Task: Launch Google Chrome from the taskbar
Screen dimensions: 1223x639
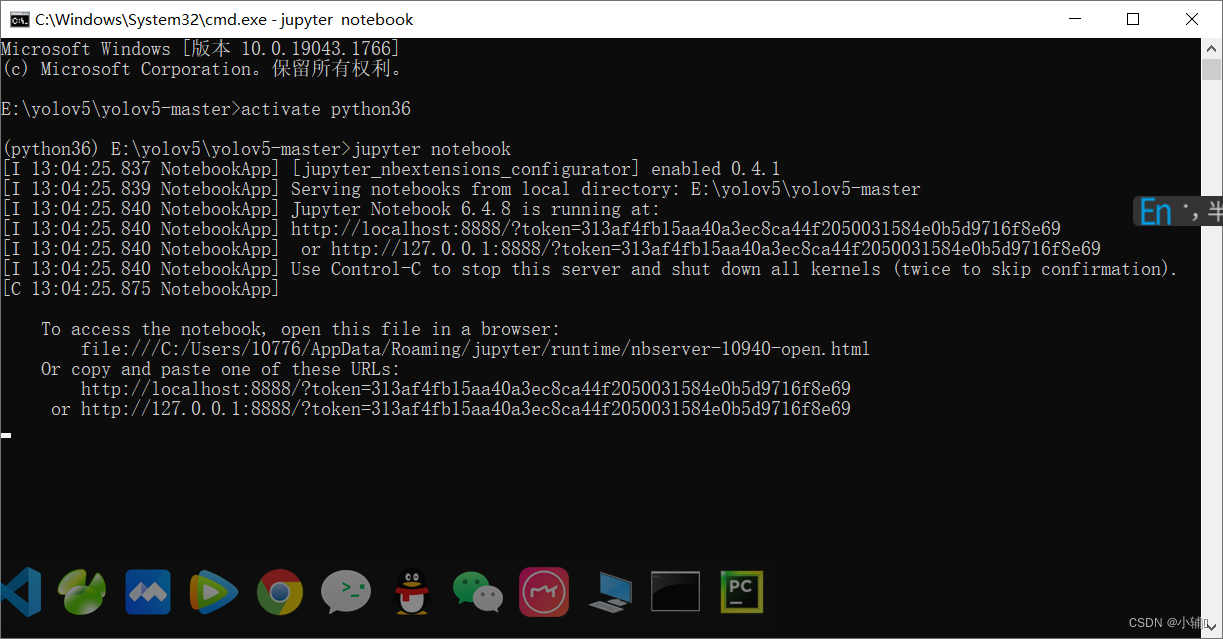Action: [x=280, y=592]
